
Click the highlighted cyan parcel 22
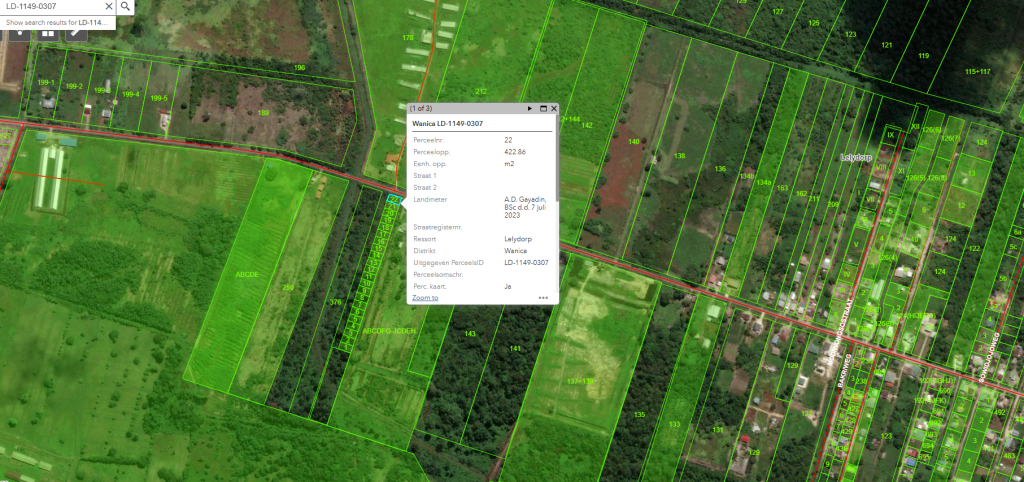click(394, 201)
